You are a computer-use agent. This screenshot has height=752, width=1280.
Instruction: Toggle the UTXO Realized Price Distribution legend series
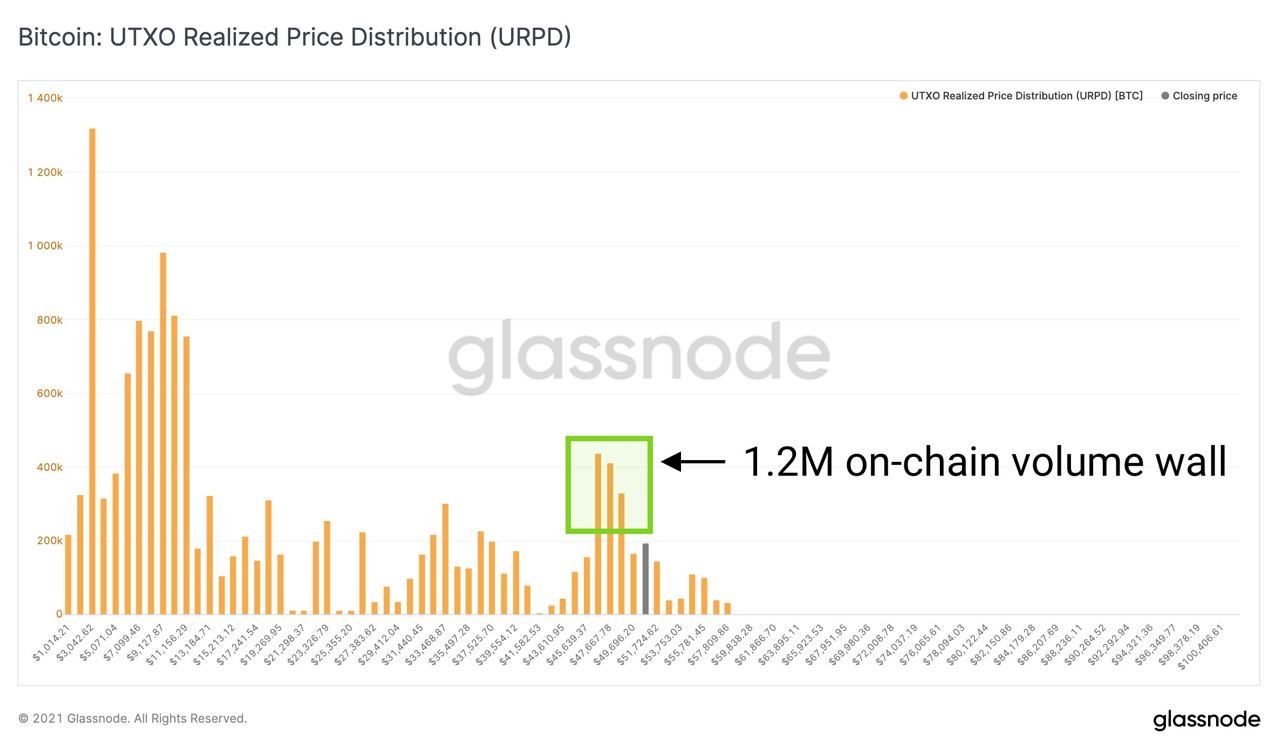point(1026,96)
